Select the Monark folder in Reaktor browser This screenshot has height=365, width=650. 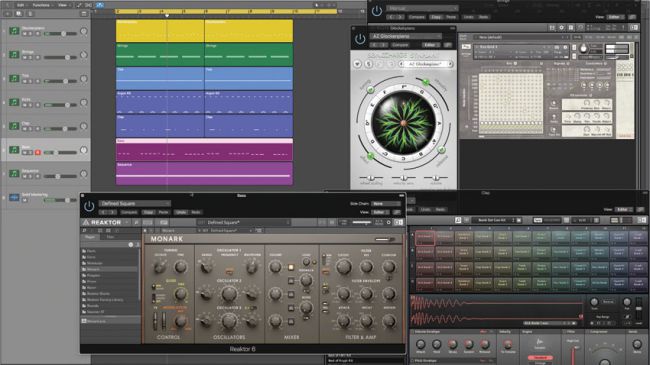[x=109, y=269]
